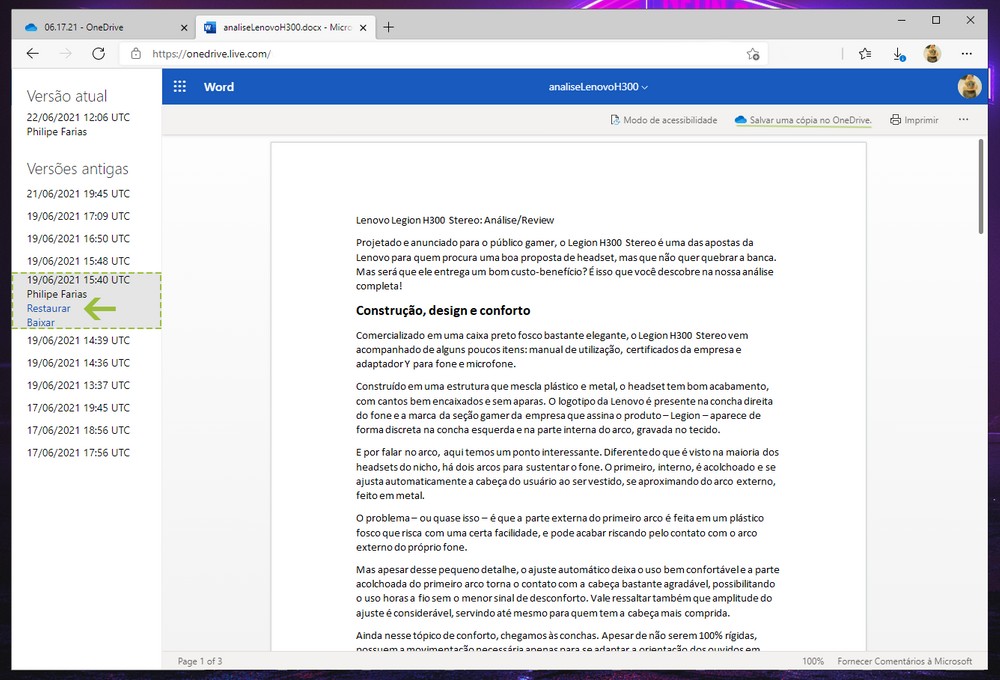Click the 100% zoom level indicator
The height and width of the screenshot is (680, 1000).
(x=812, y=661)
